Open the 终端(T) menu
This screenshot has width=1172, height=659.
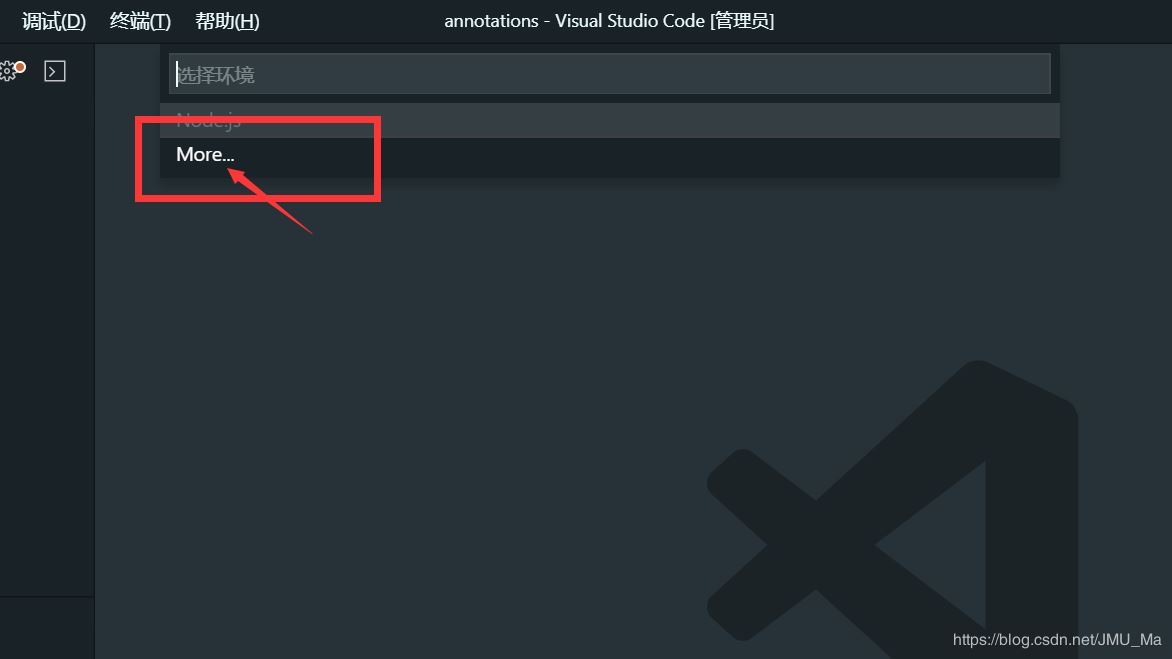pos(140,21)
